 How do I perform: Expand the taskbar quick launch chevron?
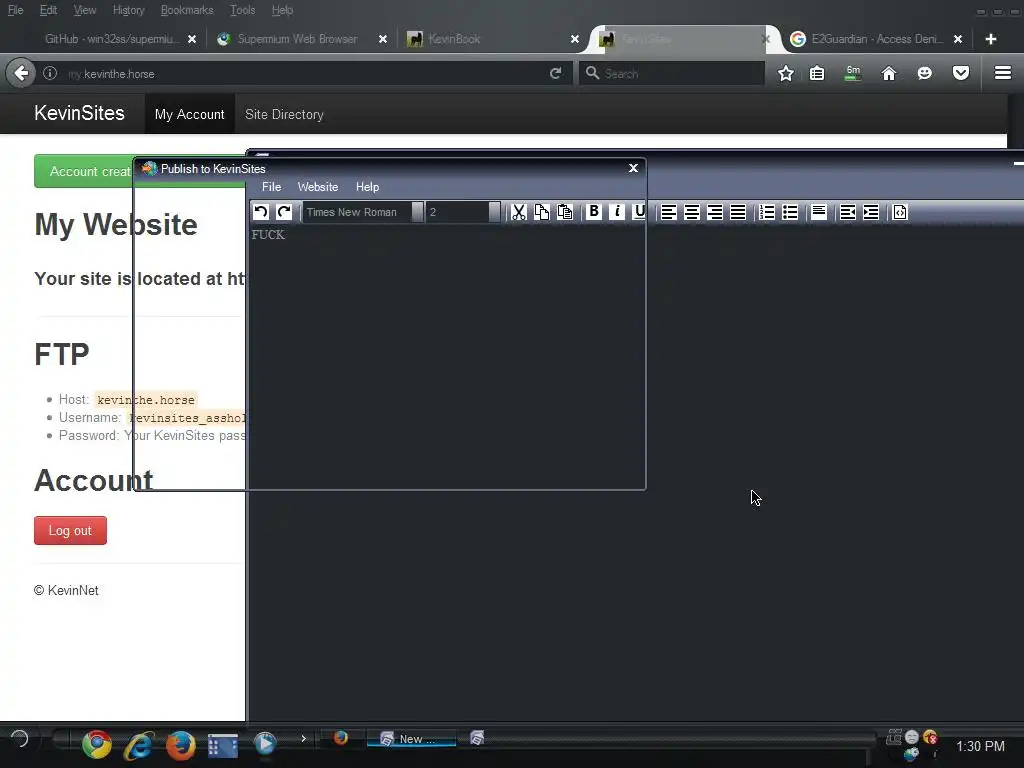coord(304,739)
